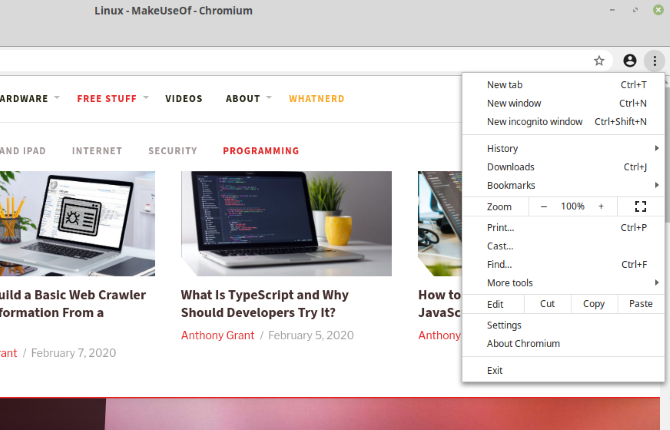670x430 pixels.
Task: Select Find... from the menu
Action: [x=563, y=264]
